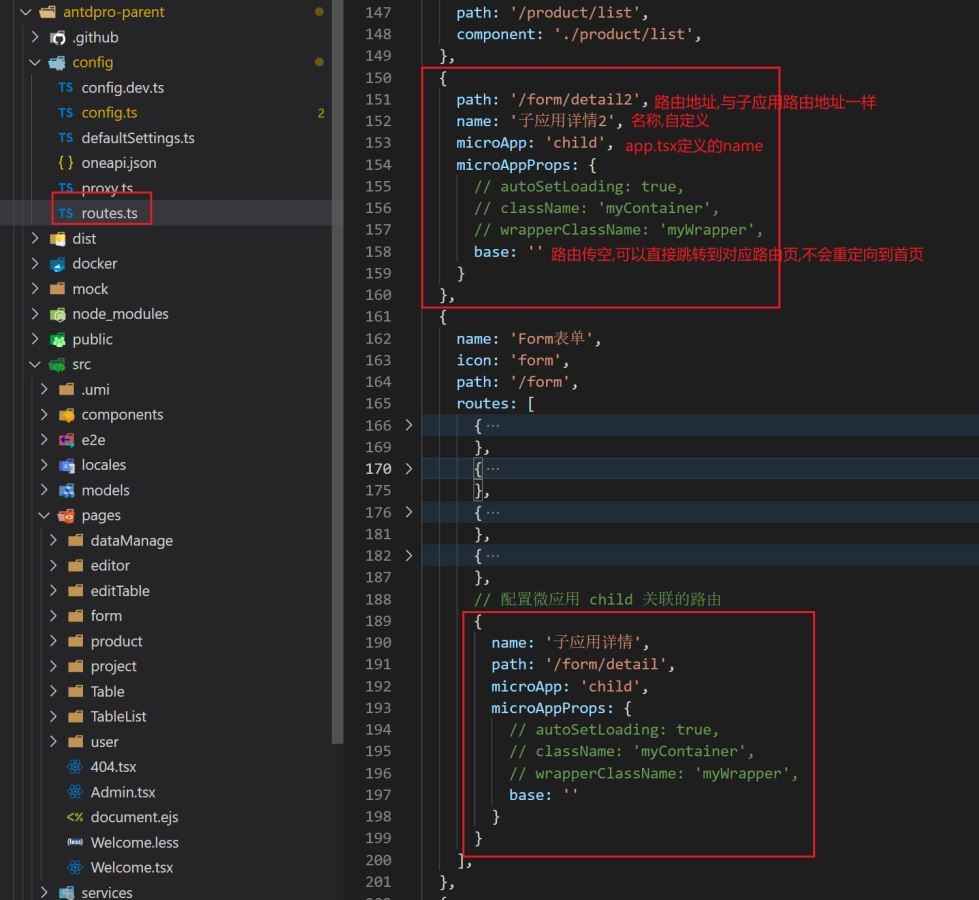
Task: Open the user folder
Action: [x=104, y=742]
